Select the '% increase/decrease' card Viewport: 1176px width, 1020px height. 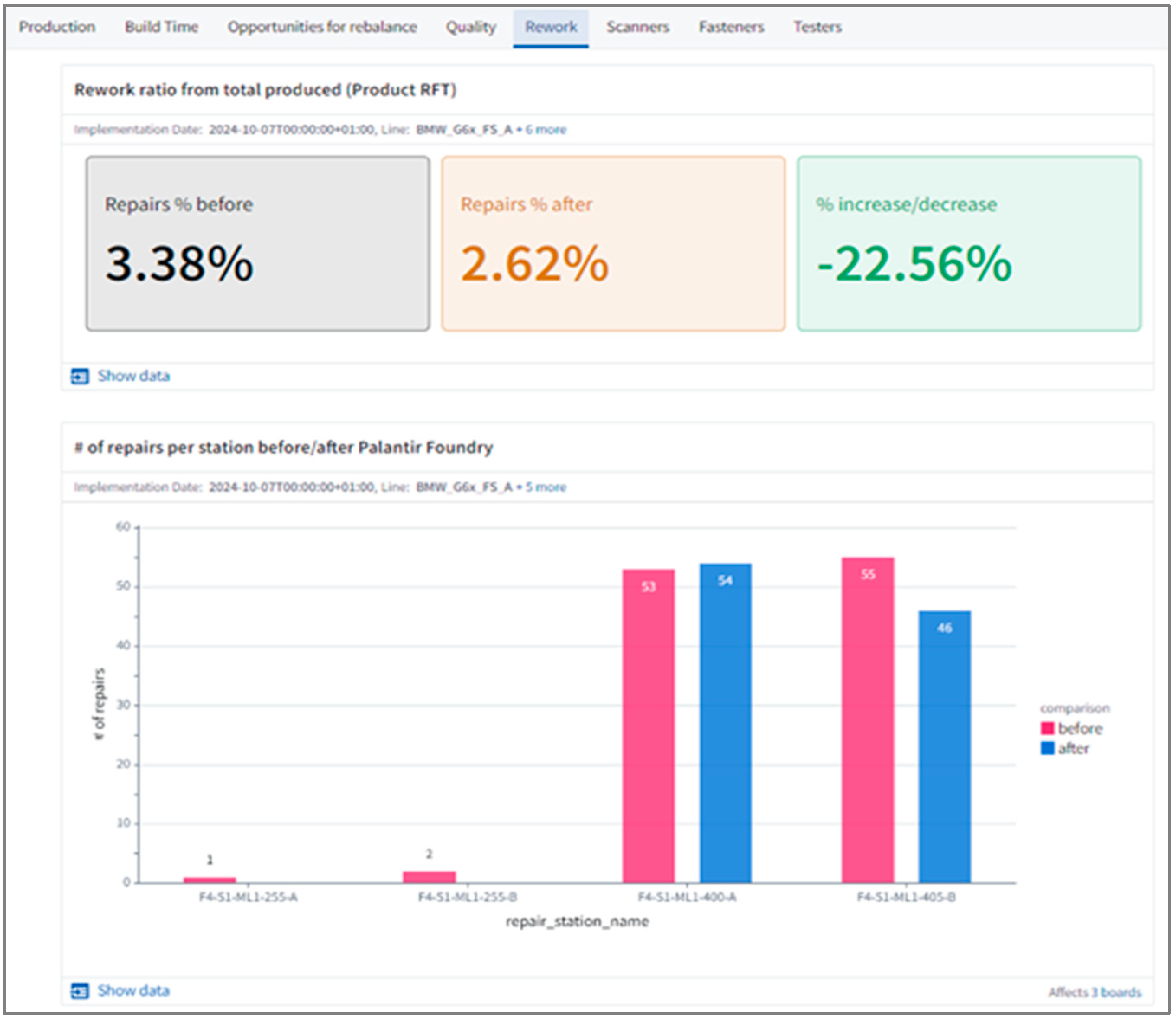[969, 244]
